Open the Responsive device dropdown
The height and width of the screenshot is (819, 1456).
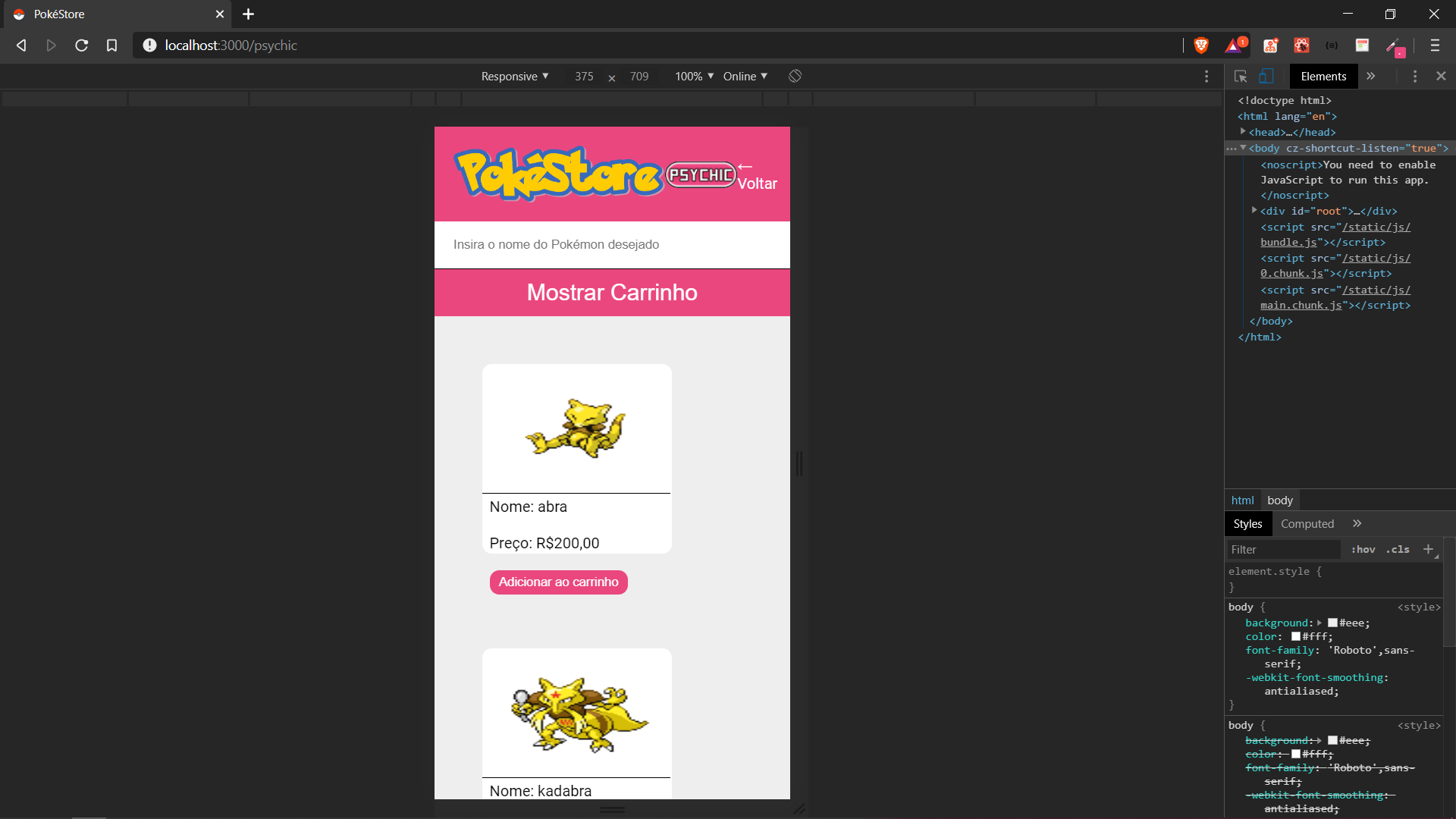(514, 76)
